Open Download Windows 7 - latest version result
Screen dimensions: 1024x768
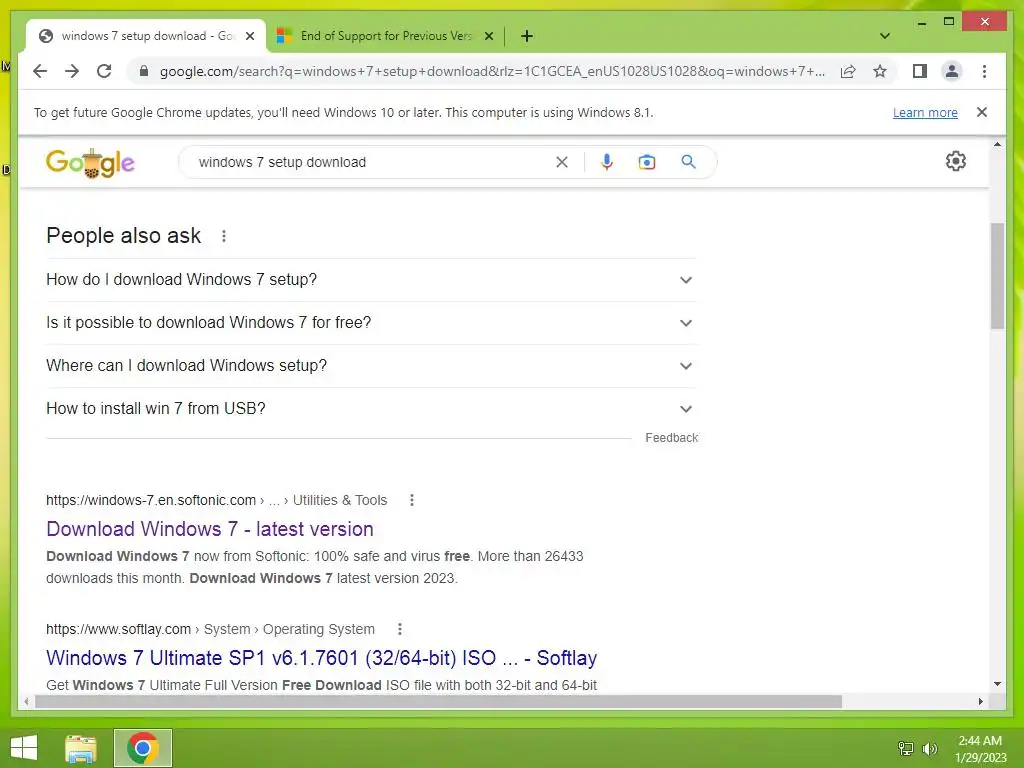[x=210, y=529]
